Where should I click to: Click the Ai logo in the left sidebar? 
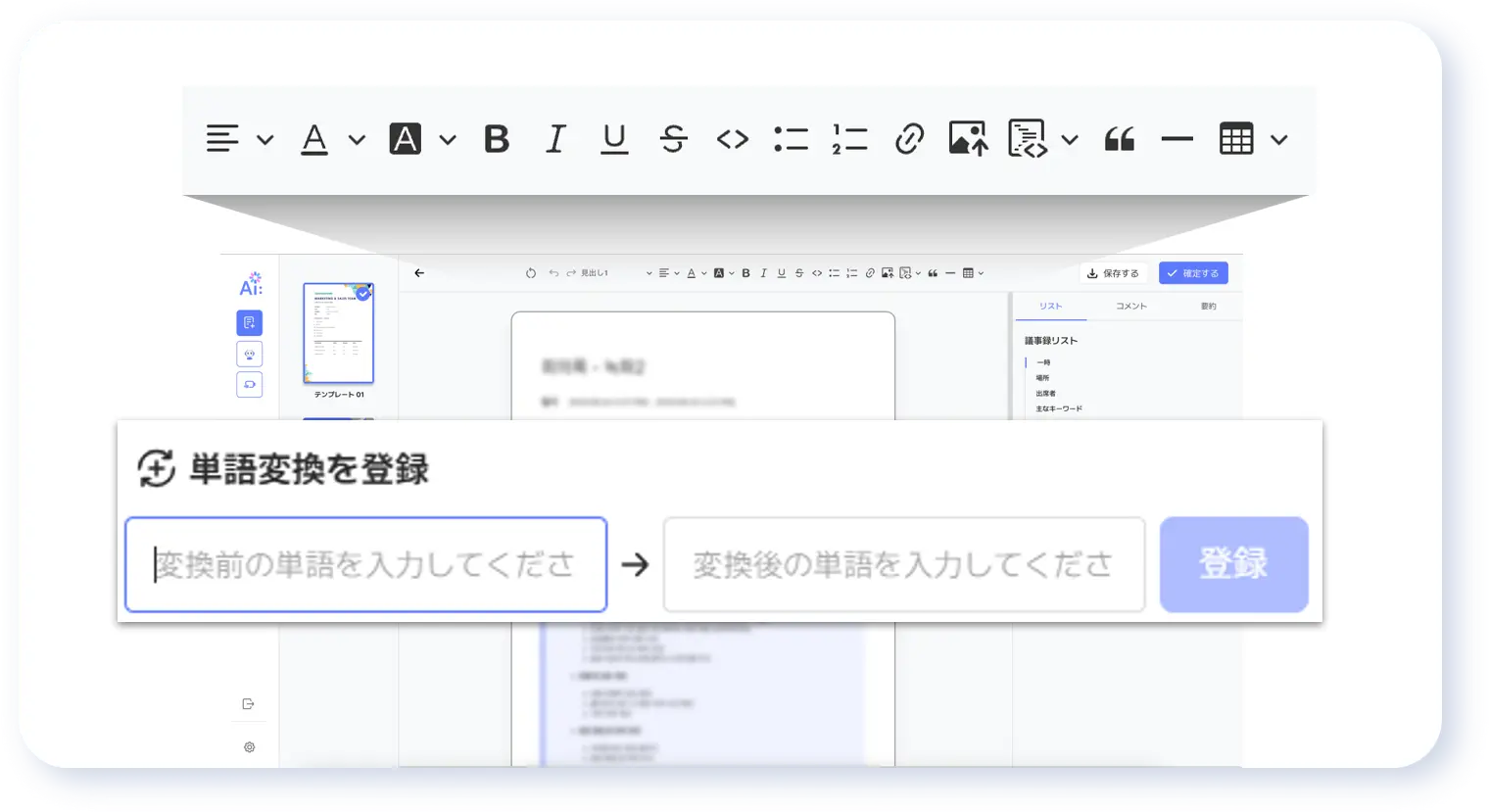pyautogui.click(x=251, y=284)
